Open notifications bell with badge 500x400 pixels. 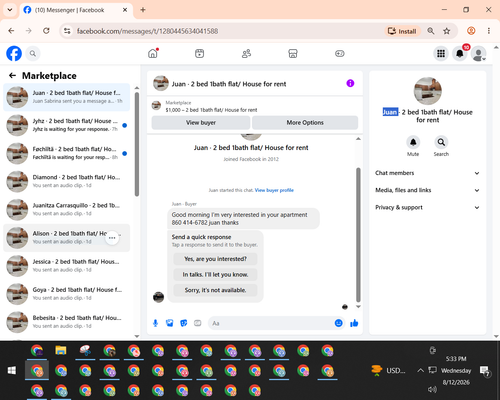[460, 53]
